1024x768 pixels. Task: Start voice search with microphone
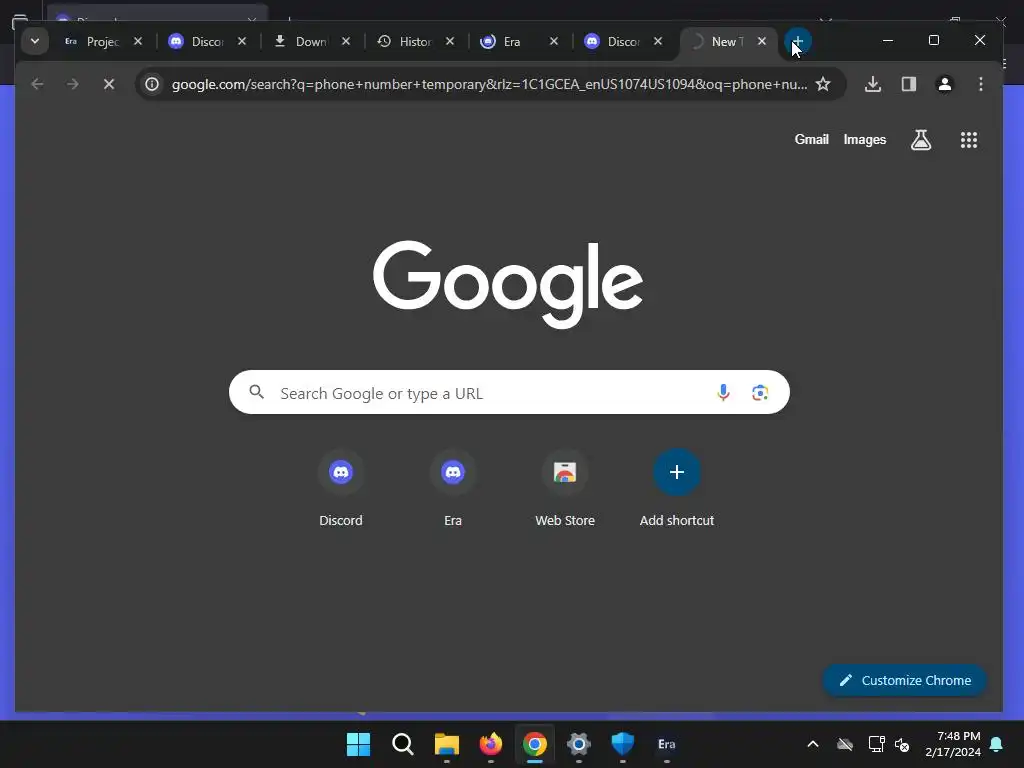pyautogui.click(x=723, y=392)
